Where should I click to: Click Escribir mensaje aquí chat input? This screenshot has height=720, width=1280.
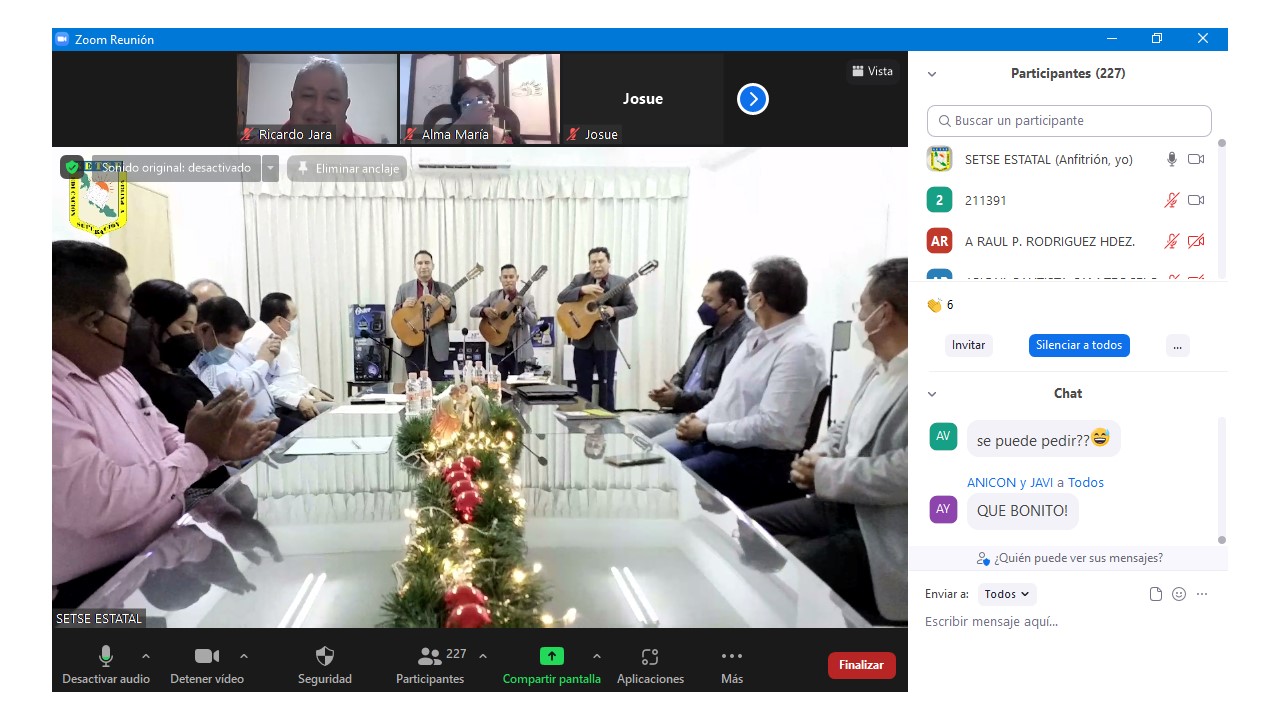click(1070, 622)
